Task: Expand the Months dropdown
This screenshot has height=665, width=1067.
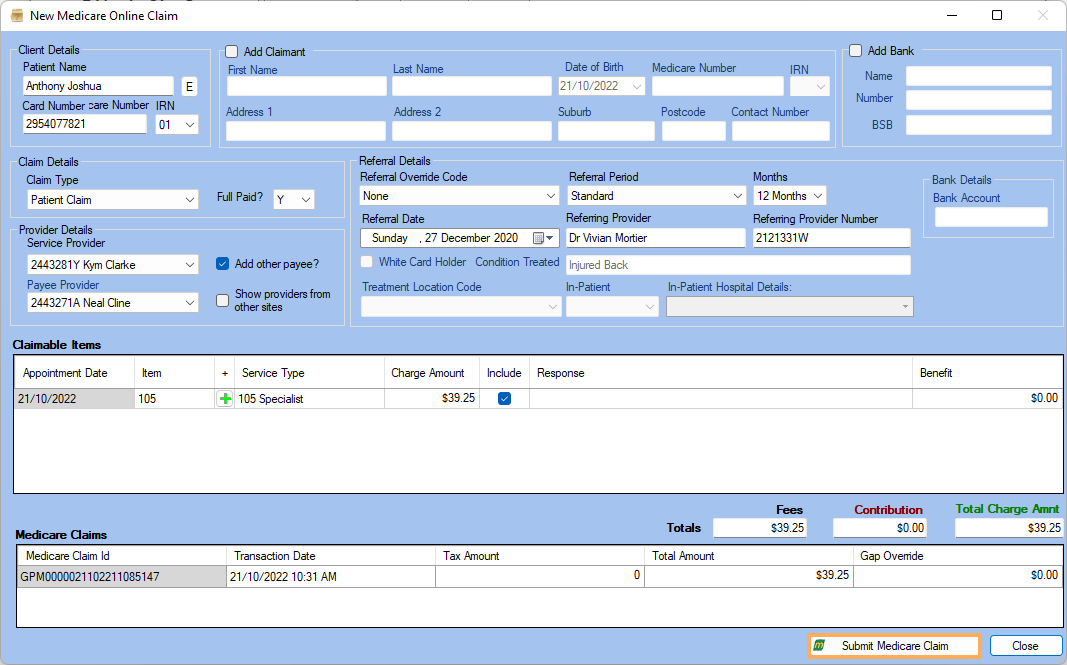Action: tap(818, 196)
